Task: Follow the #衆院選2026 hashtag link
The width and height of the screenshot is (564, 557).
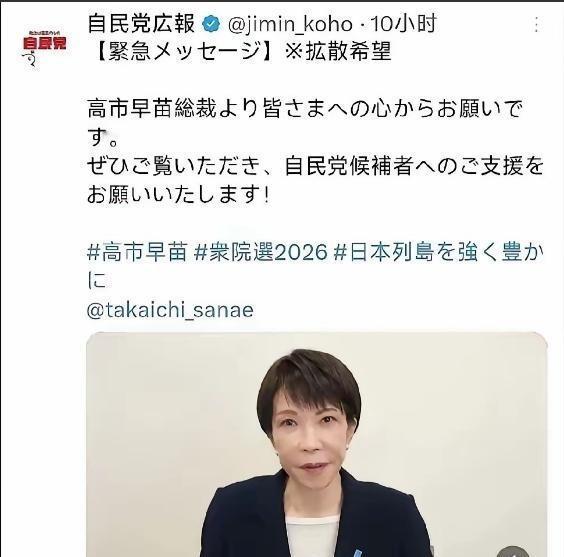Action: [260, 252]
